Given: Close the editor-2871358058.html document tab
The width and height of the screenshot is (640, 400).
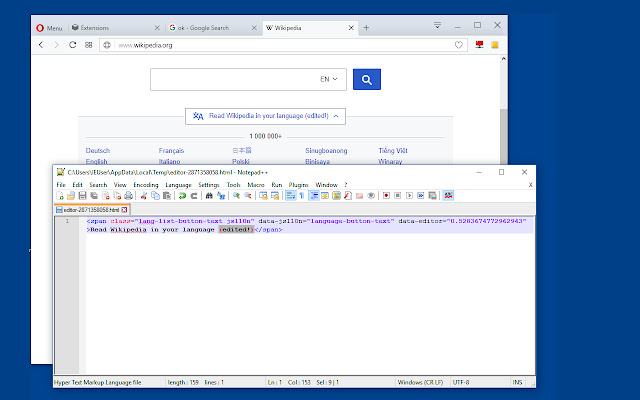Looking at the screenshot, I should point(123,210).
